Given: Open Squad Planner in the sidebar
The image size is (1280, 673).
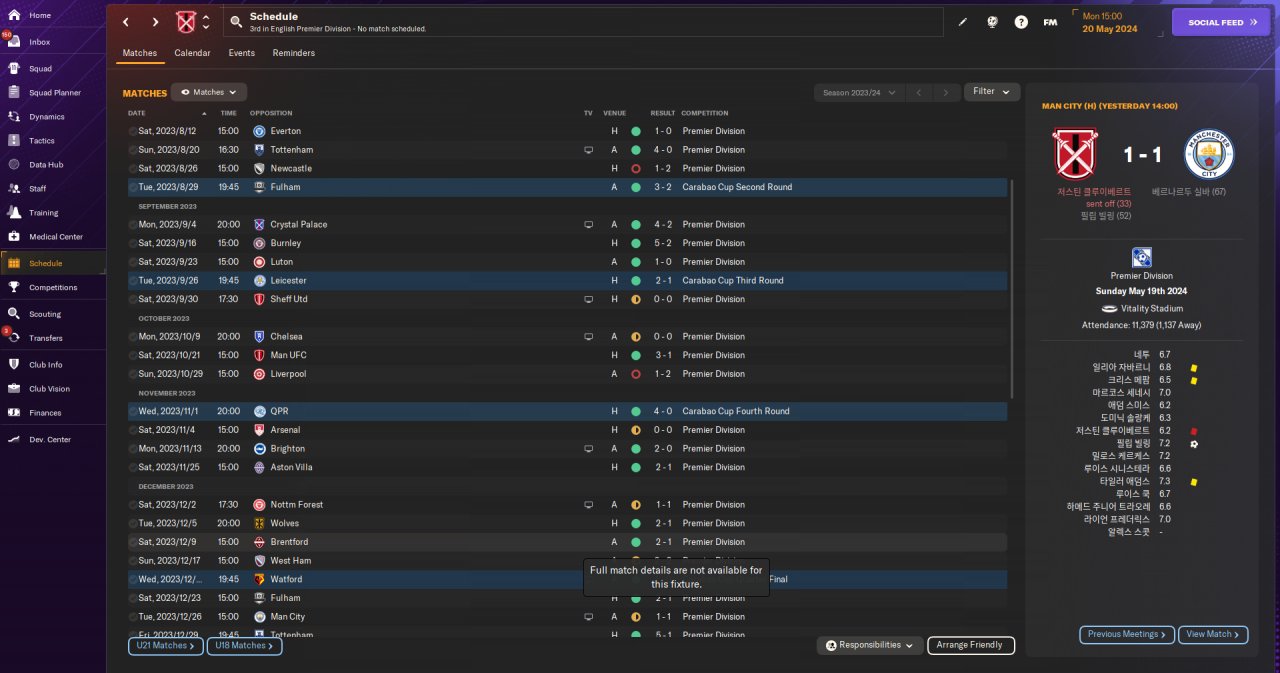Looking at the screenshot, I should tap(52, 93).
